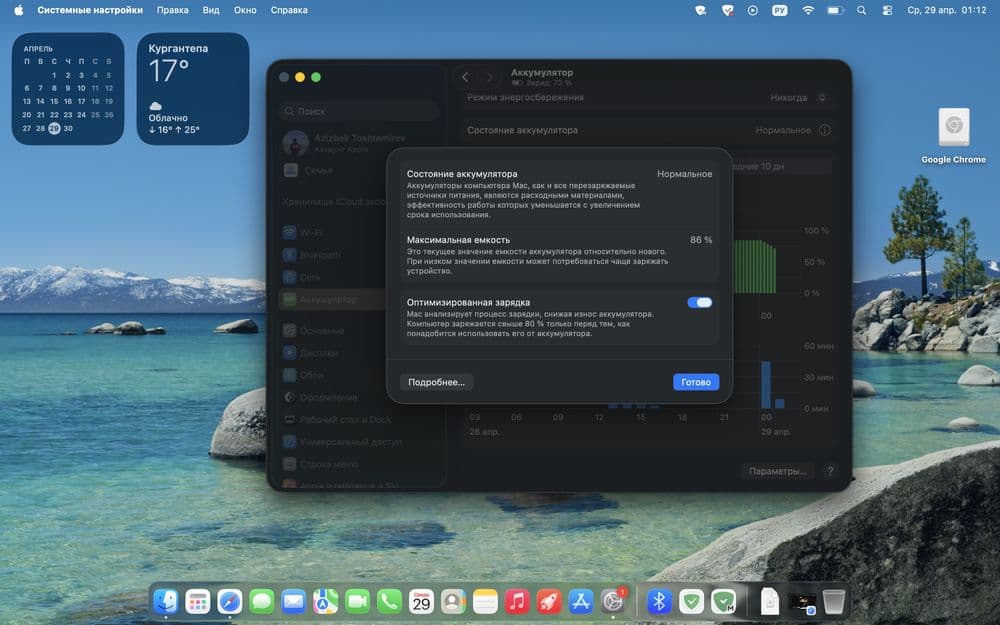The height and width of the screenshot is (625, 1000).
Task: Click the Подробнее… button
Action: pos(436,382)
